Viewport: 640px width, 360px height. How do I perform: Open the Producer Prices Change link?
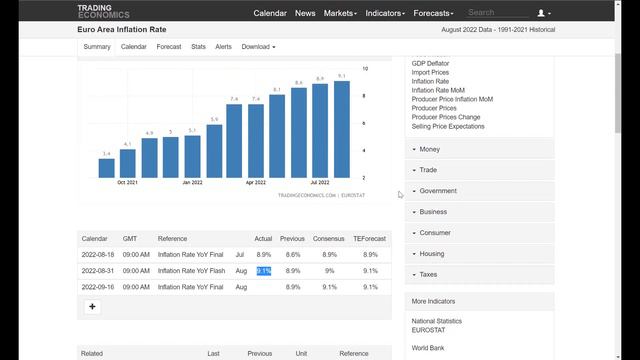click(446, 117)
